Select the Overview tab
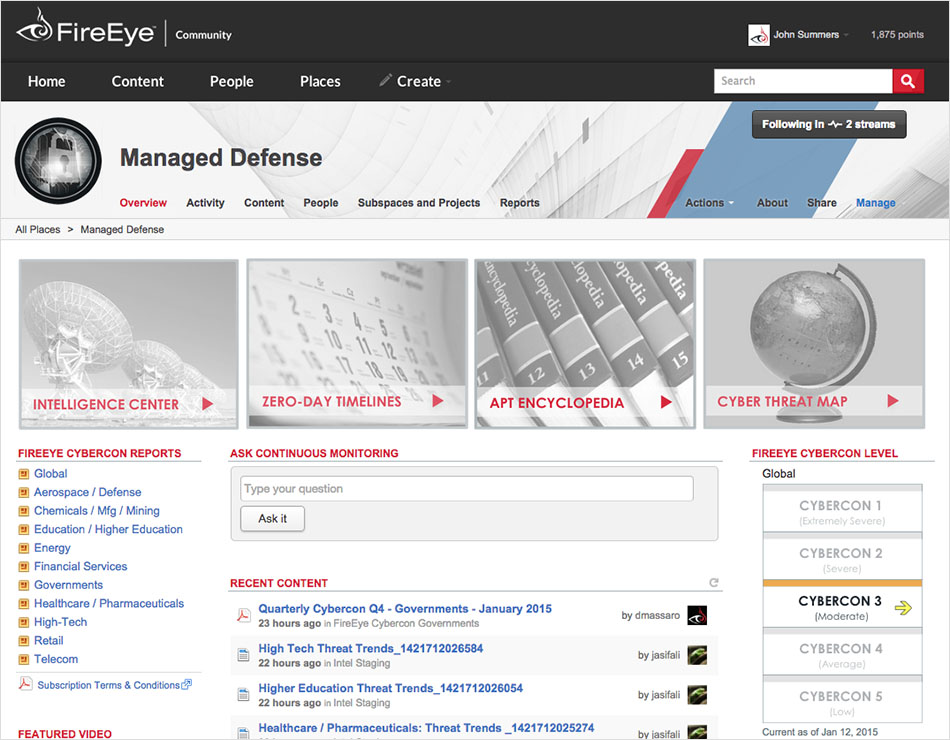 point(143,203)
